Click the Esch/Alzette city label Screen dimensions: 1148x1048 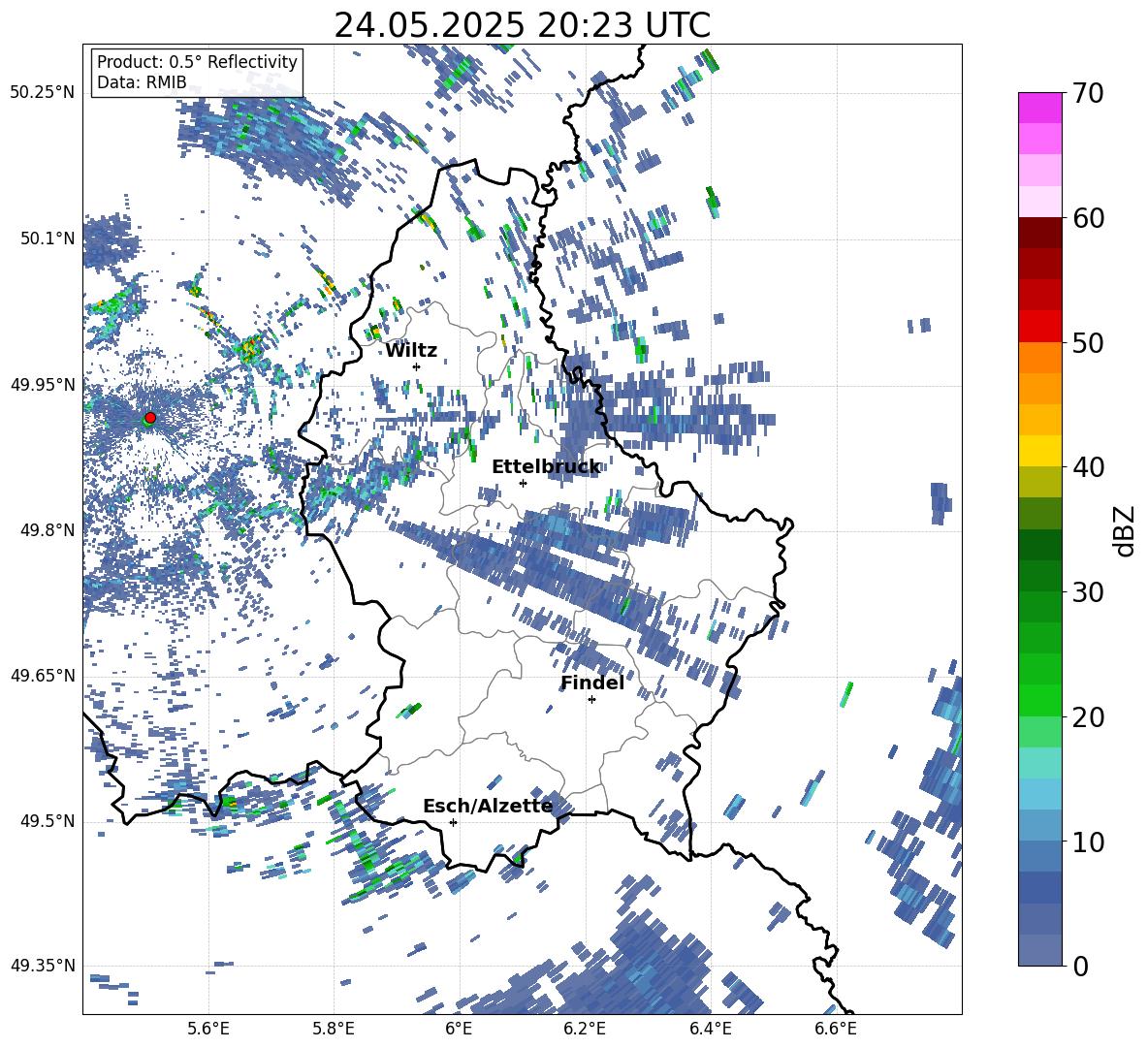[x=488, y=806]
